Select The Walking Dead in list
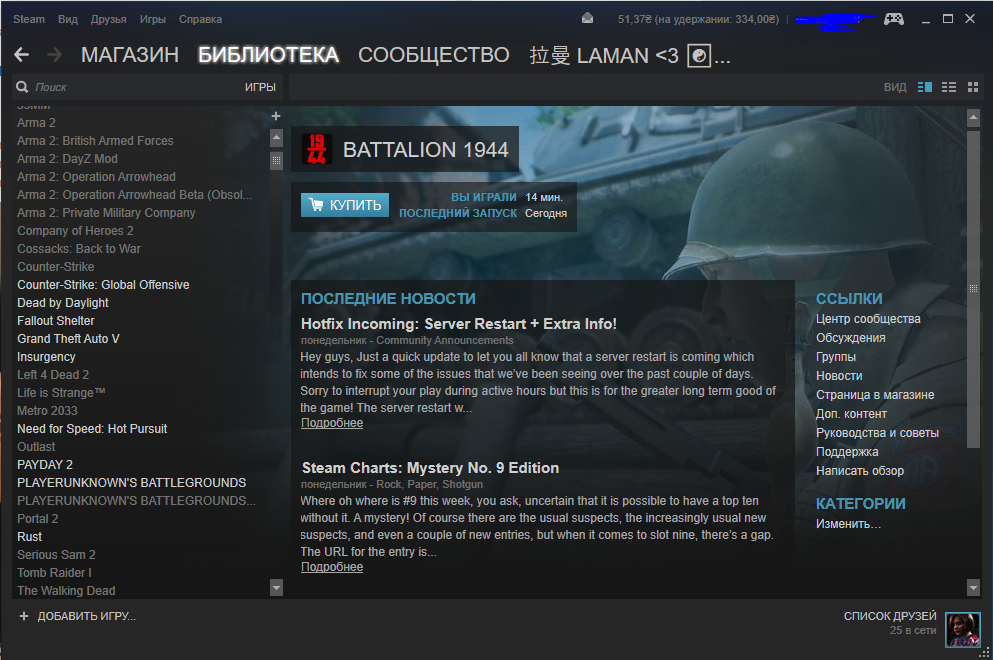This screenshot has width=993, height=660. click(66, 590)
